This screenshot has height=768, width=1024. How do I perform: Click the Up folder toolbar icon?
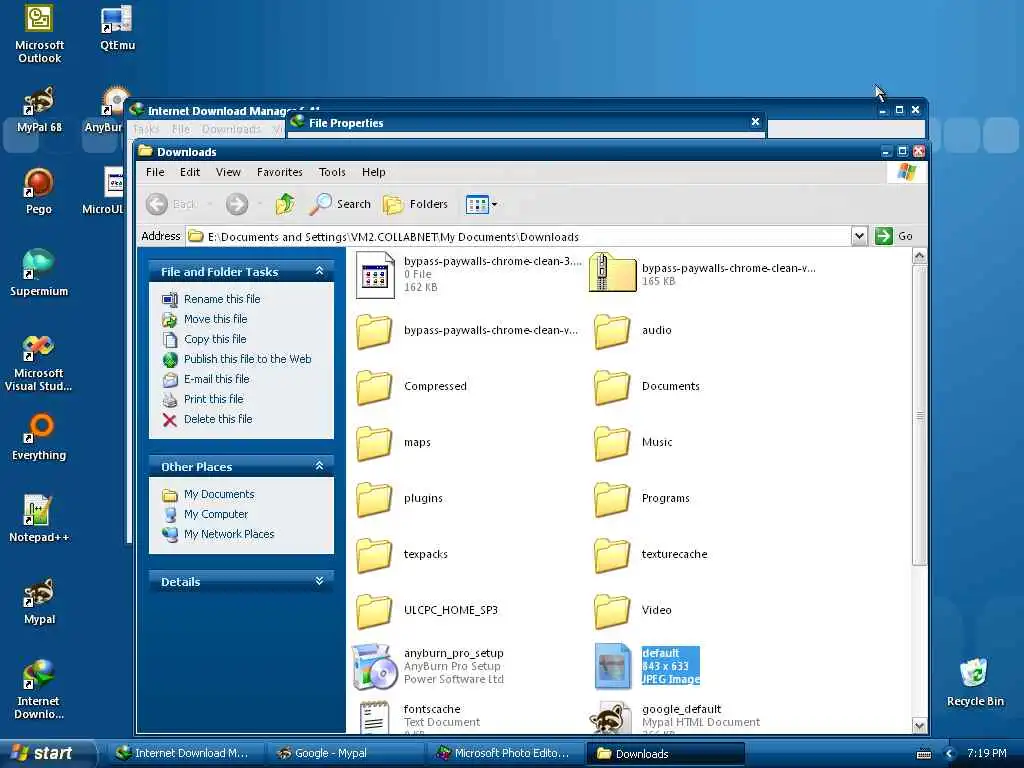[x=285, y=204]
